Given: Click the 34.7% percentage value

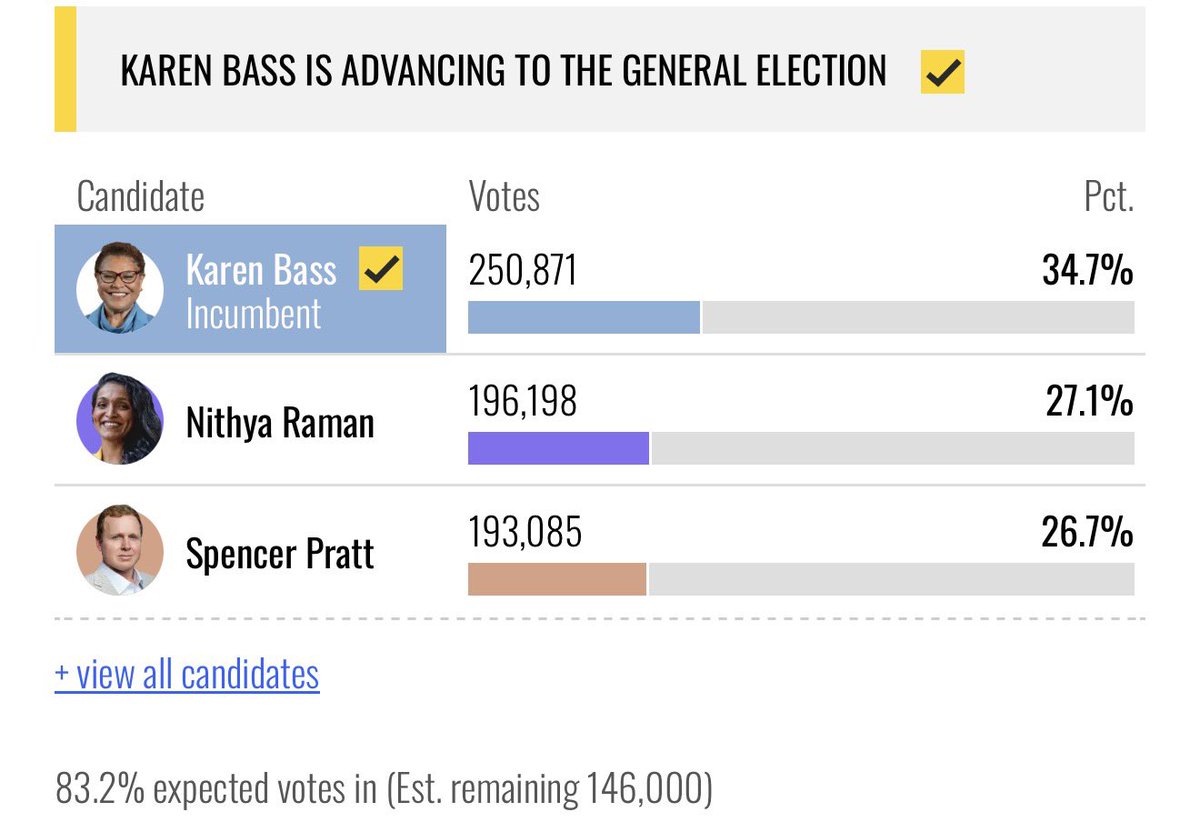Looking at the screenshot, I should pos(1088,271).
